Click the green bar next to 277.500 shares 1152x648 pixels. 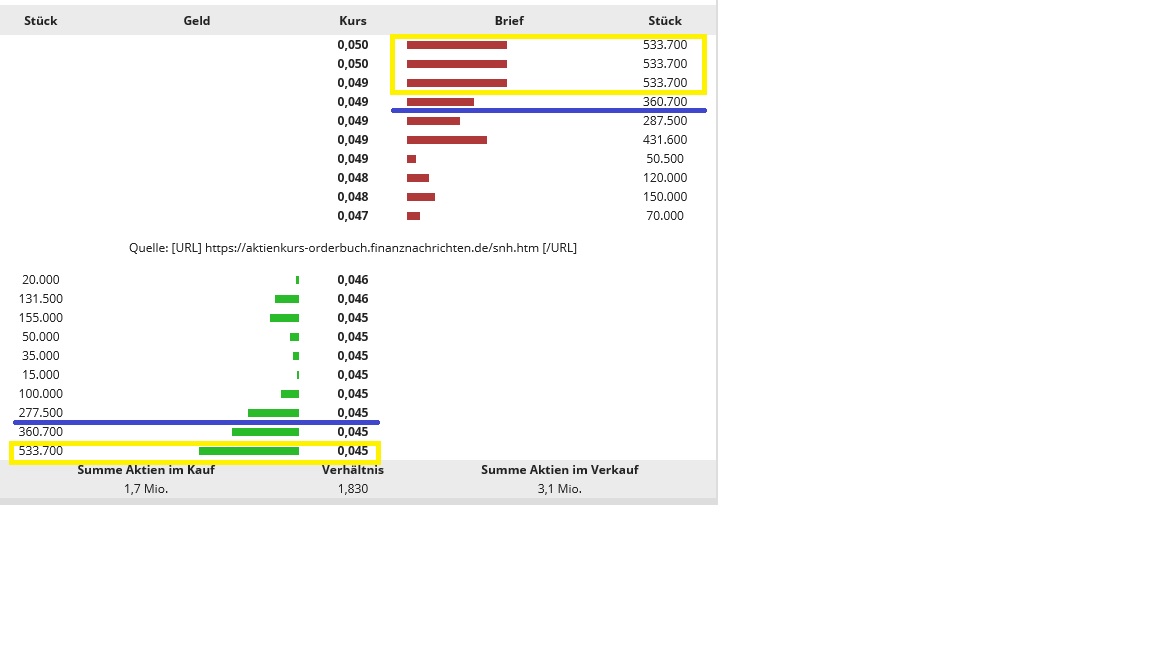pyautogui.click(x=272, y=412)
